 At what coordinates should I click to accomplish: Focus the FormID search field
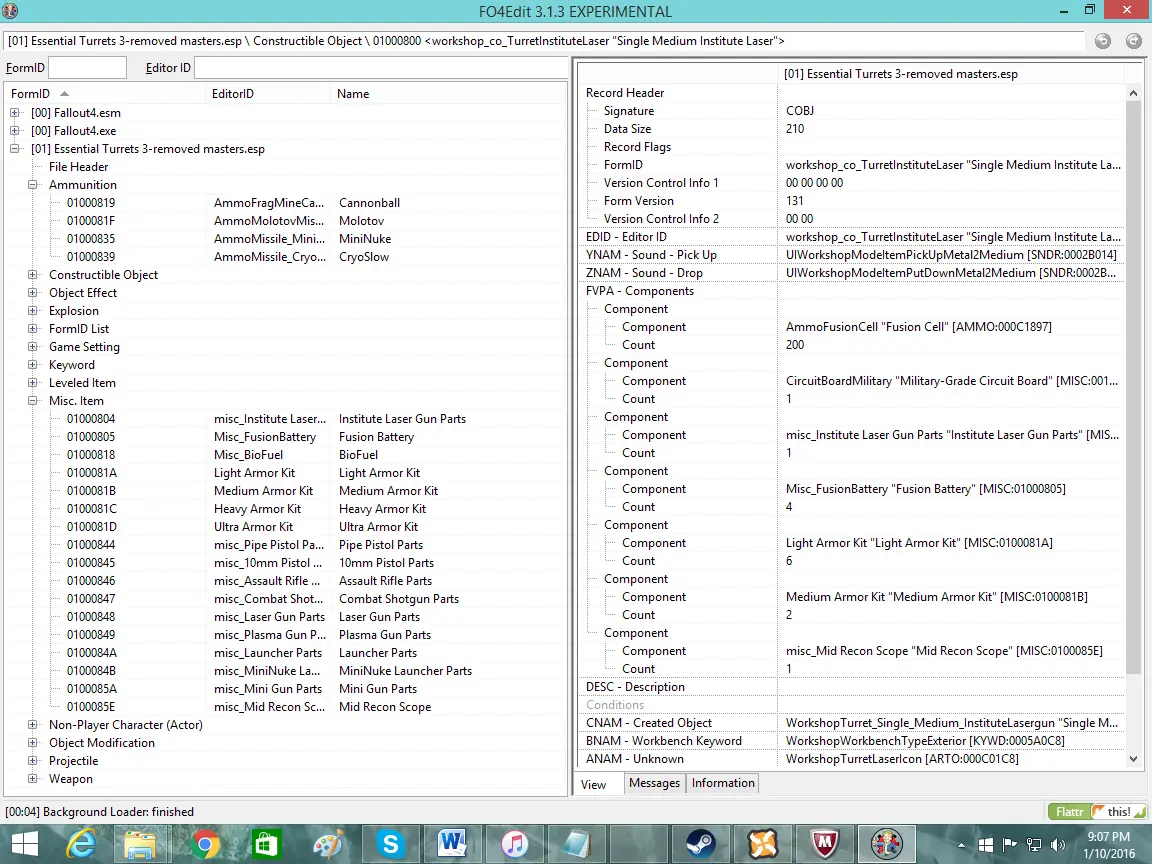click(87, 68)
